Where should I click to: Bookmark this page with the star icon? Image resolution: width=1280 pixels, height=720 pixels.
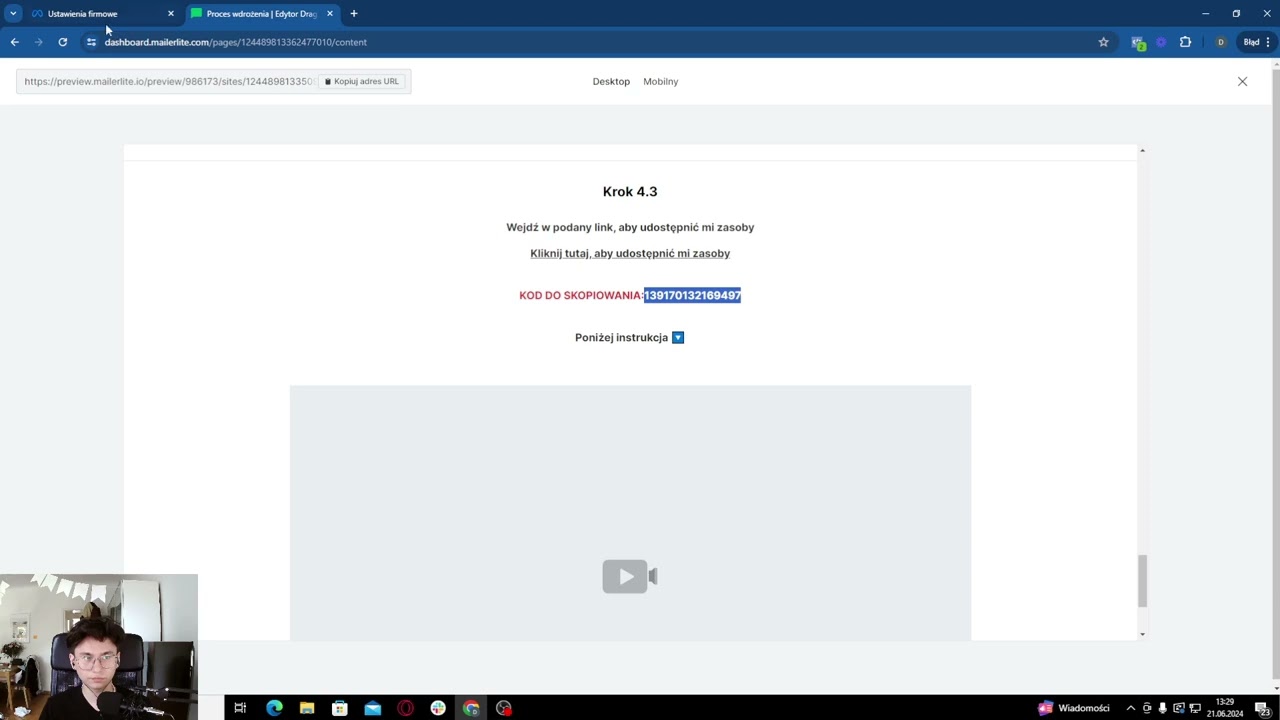pos(1103,42)
